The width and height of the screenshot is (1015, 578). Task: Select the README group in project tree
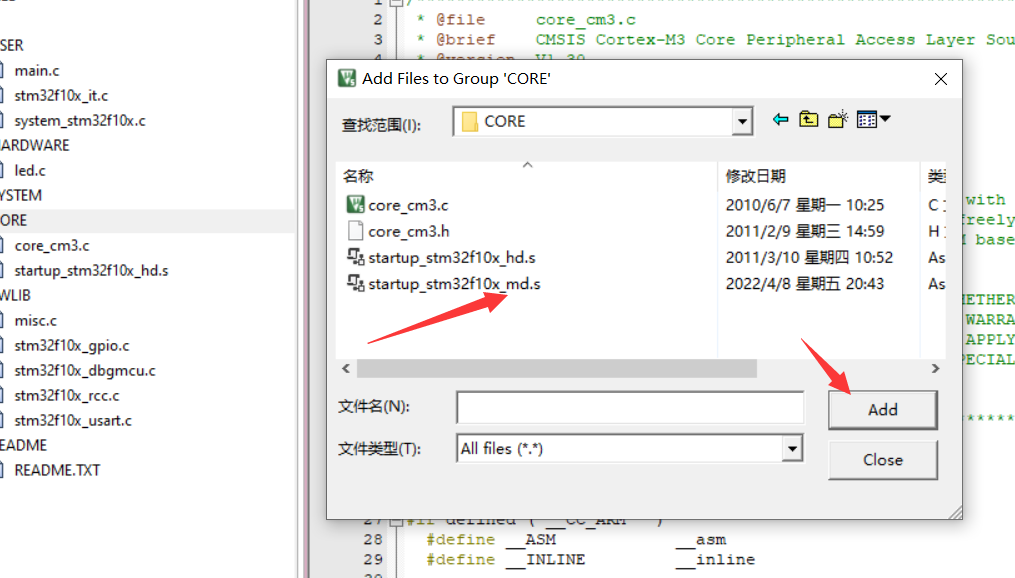pos(23,445)
